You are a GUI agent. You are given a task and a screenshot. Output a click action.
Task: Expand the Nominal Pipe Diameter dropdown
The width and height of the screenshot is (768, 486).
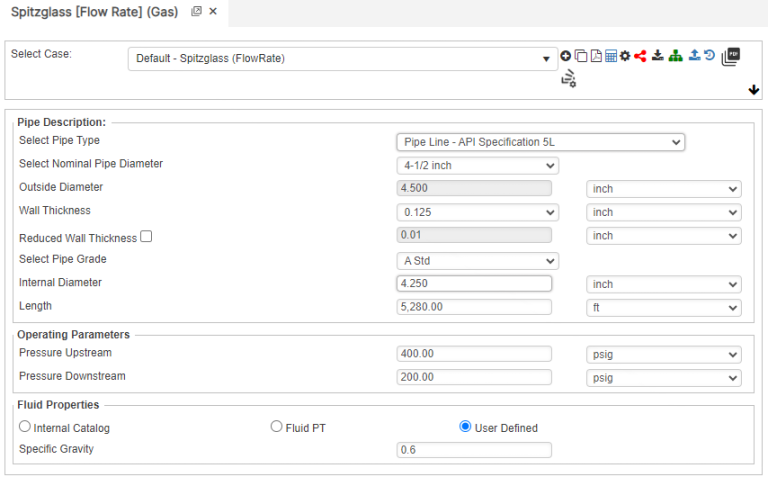477,166
